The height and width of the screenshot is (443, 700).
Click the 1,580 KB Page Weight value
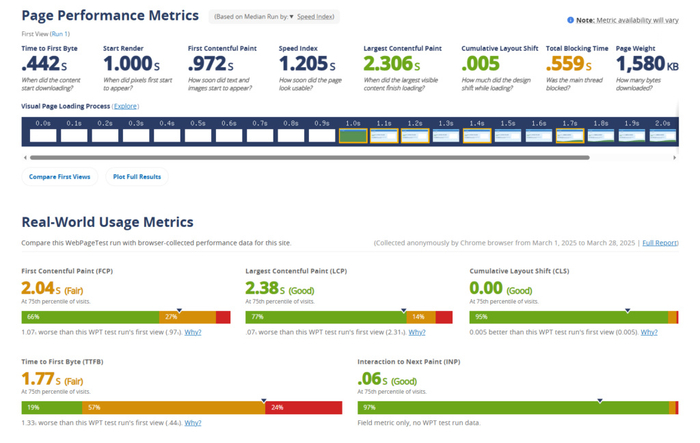[647, 64]
